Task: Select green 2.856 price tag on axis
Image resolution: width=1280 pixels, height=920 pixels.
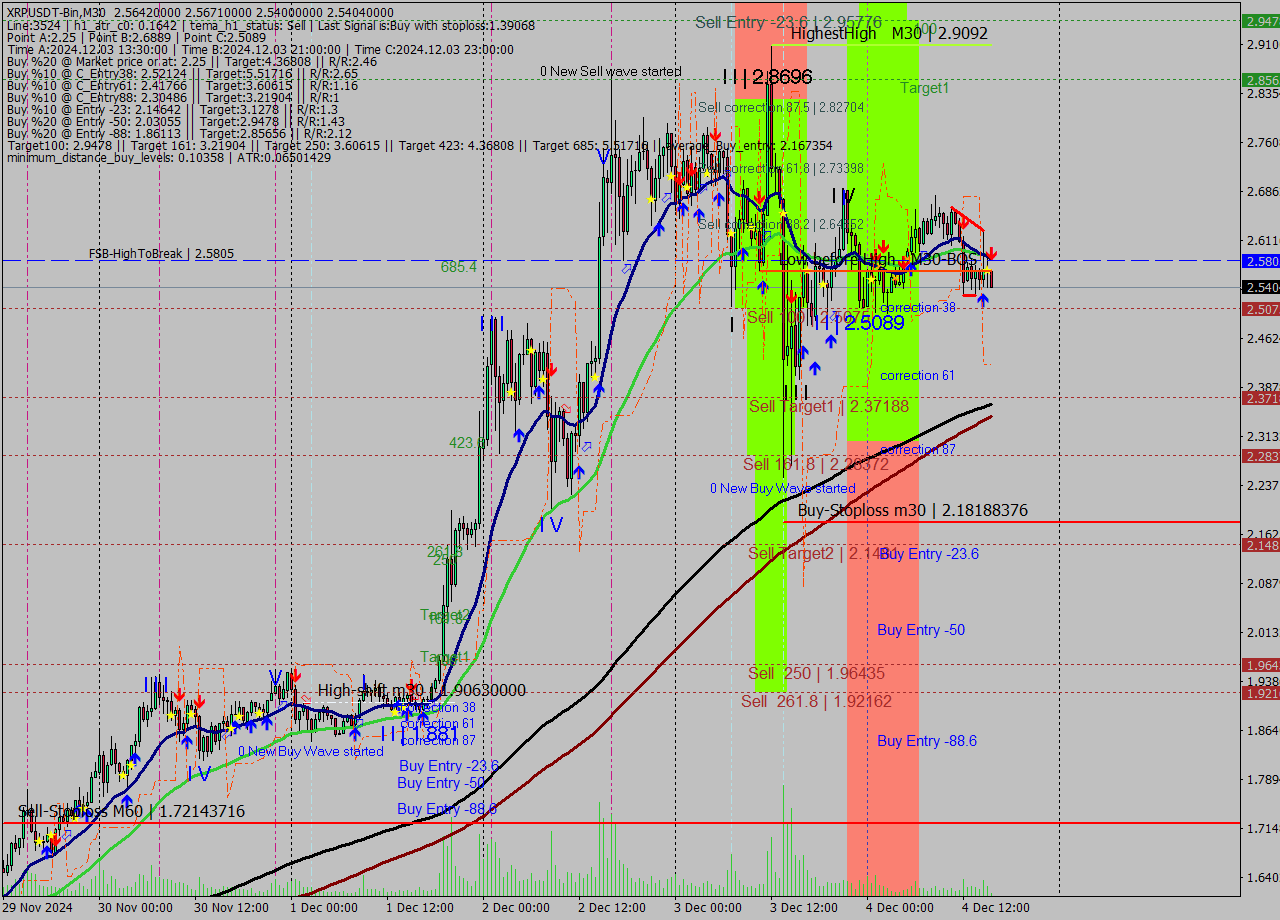Action: pyautogui.click(x=1260, y=79)
